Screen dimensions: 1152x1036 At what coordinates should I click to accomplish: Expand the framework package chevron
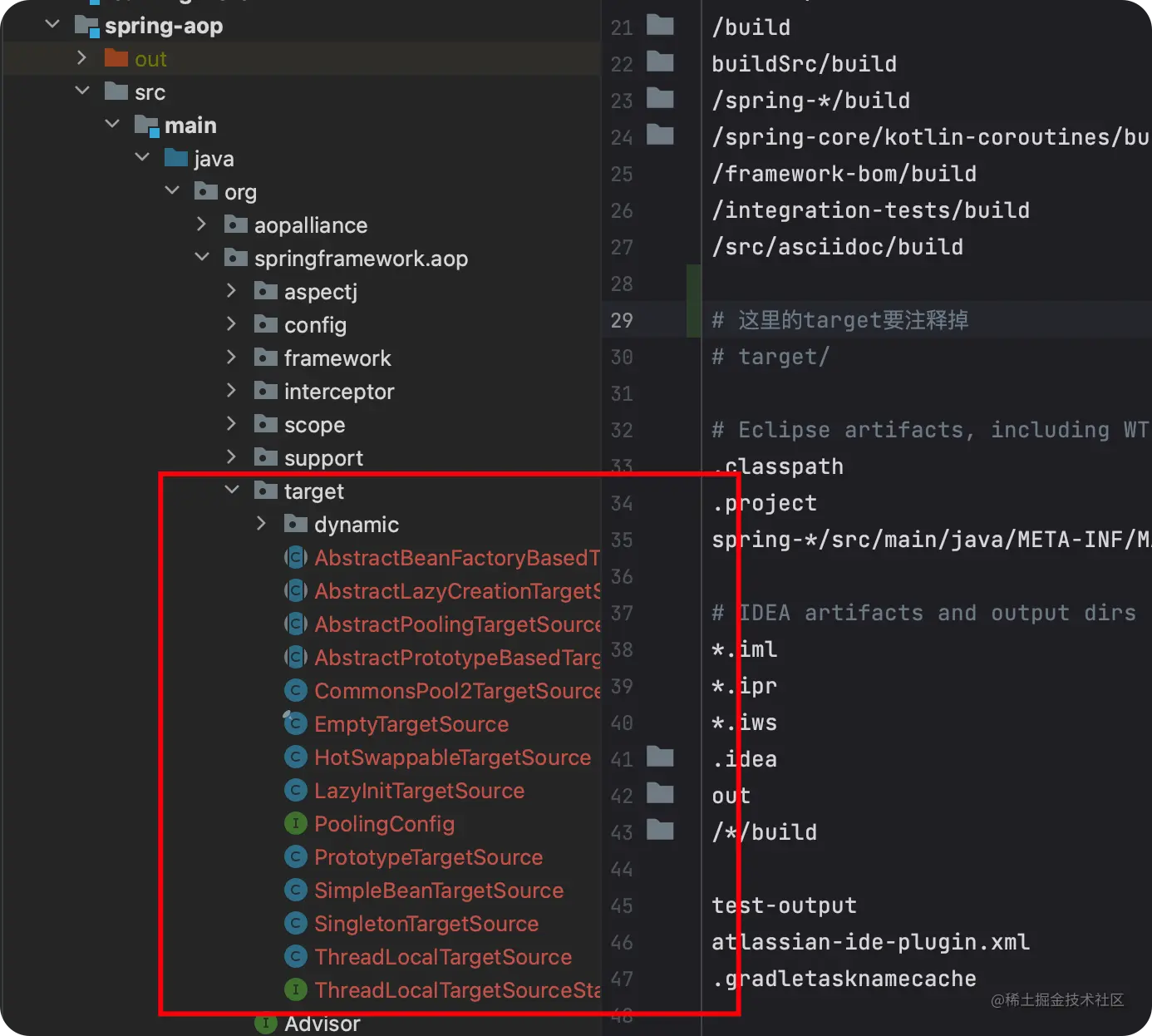tap(231, 358)
